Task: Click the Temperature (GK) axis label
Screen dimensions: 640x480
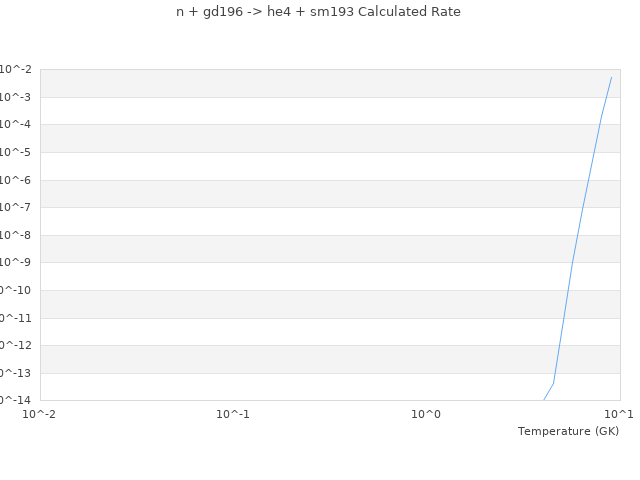Action: 568,431
